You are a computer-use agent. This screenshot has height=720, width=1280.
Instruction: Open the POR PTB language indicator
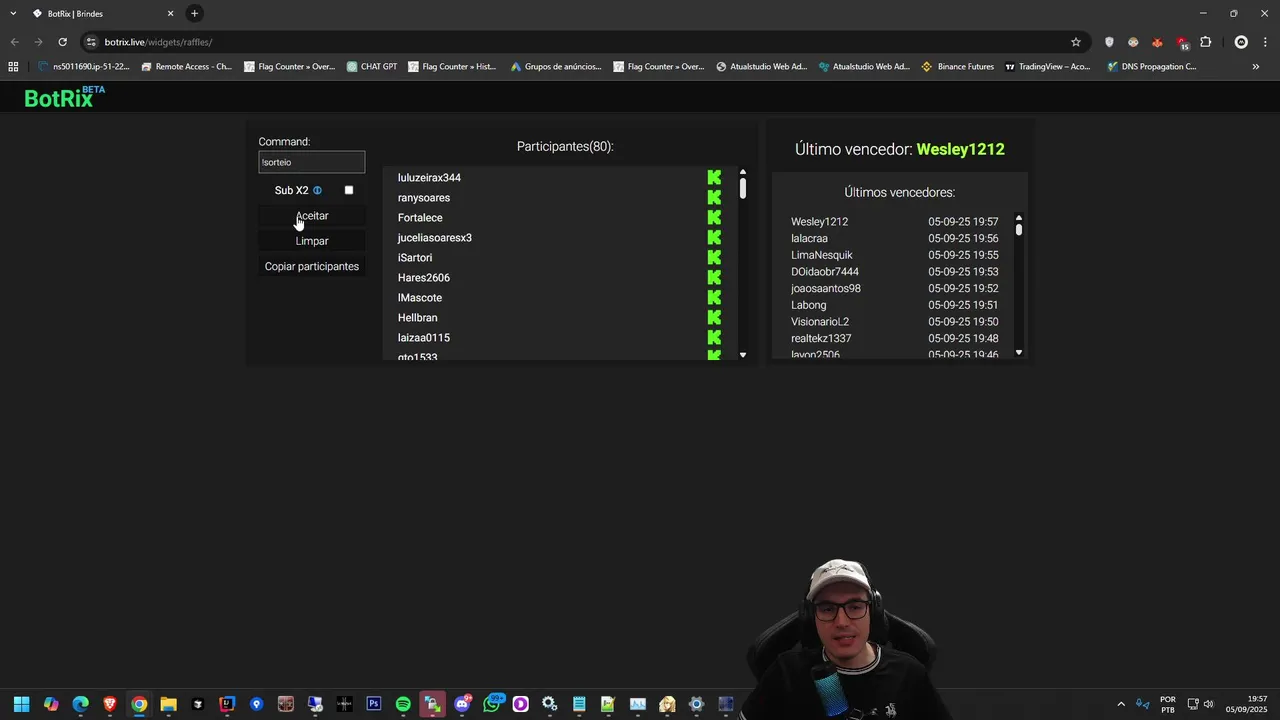(1168, 704)
